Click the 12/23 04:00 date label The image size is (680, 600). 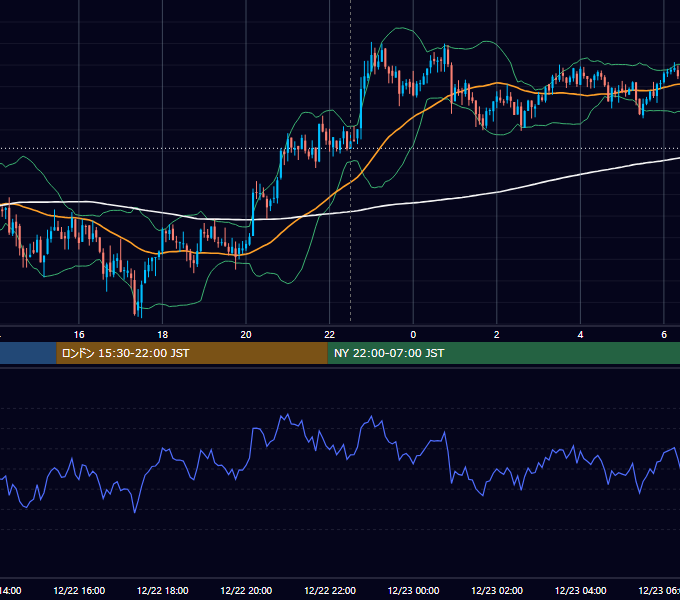[581, 590]
